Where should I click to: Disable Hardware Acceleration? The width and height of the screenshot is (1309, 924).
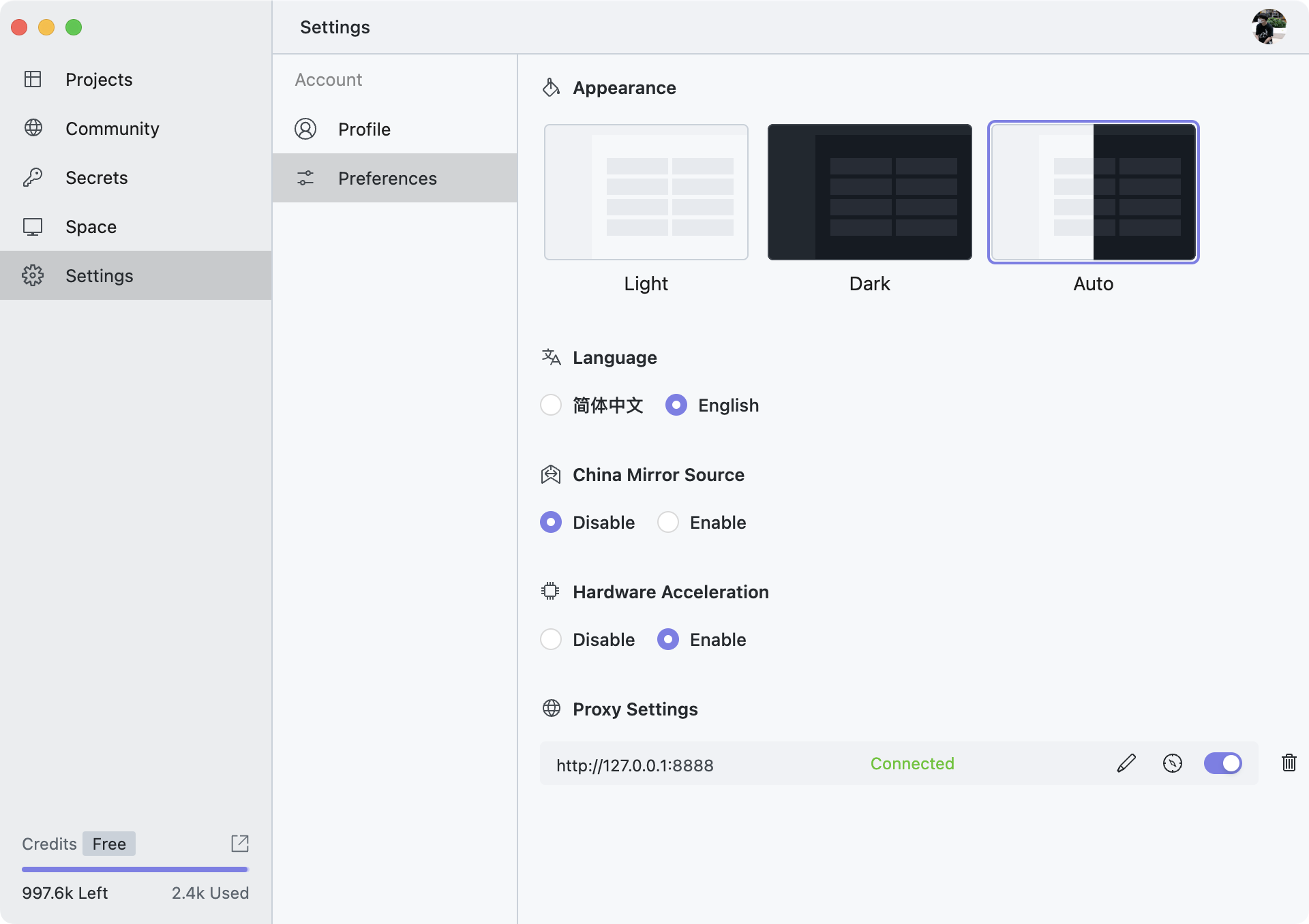(x=551, y=640)
